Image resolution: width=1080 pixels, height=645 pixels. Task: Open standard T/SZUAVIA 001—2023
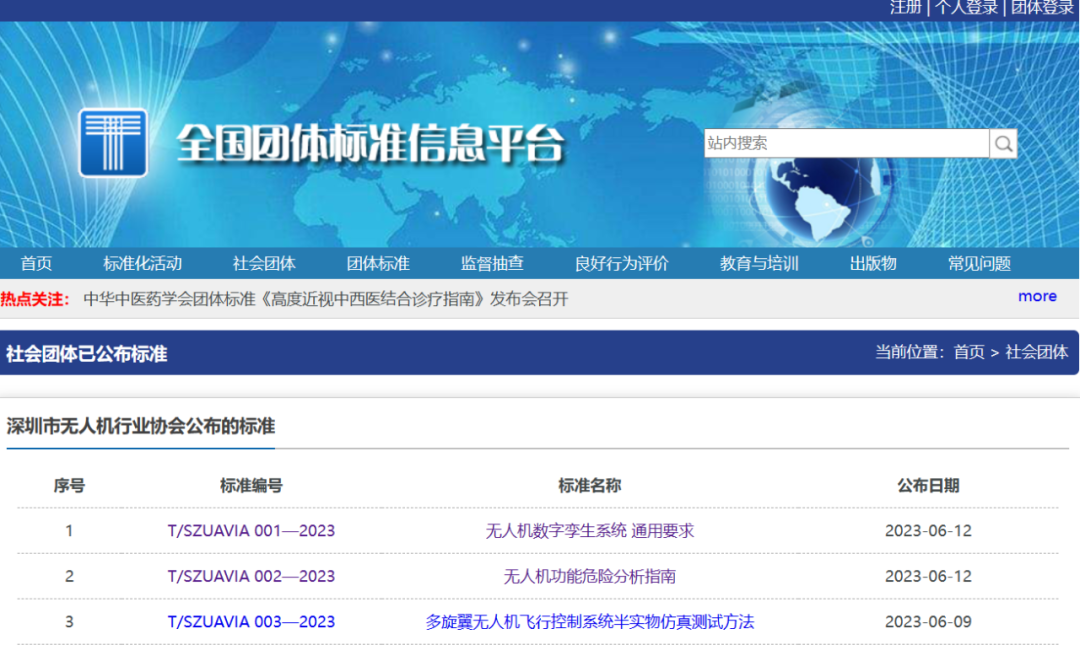click(x=251, y=530)
